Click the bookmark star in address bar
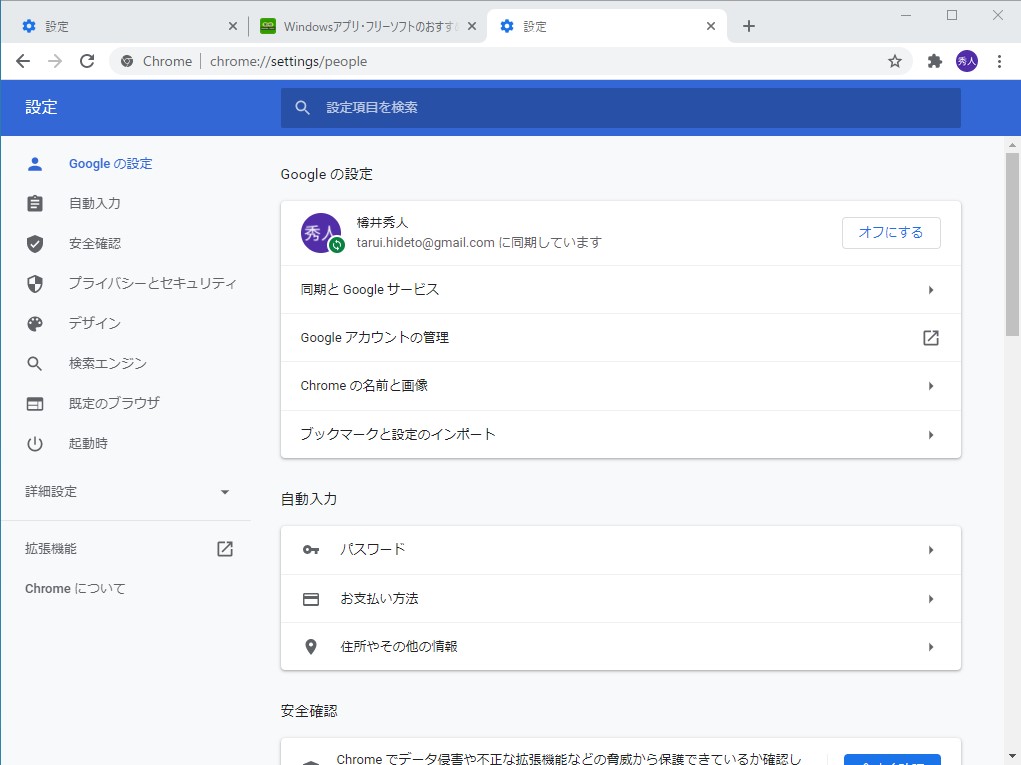Image resolution: width=1021 pixels, height=765 pixels. coord(893,61)
